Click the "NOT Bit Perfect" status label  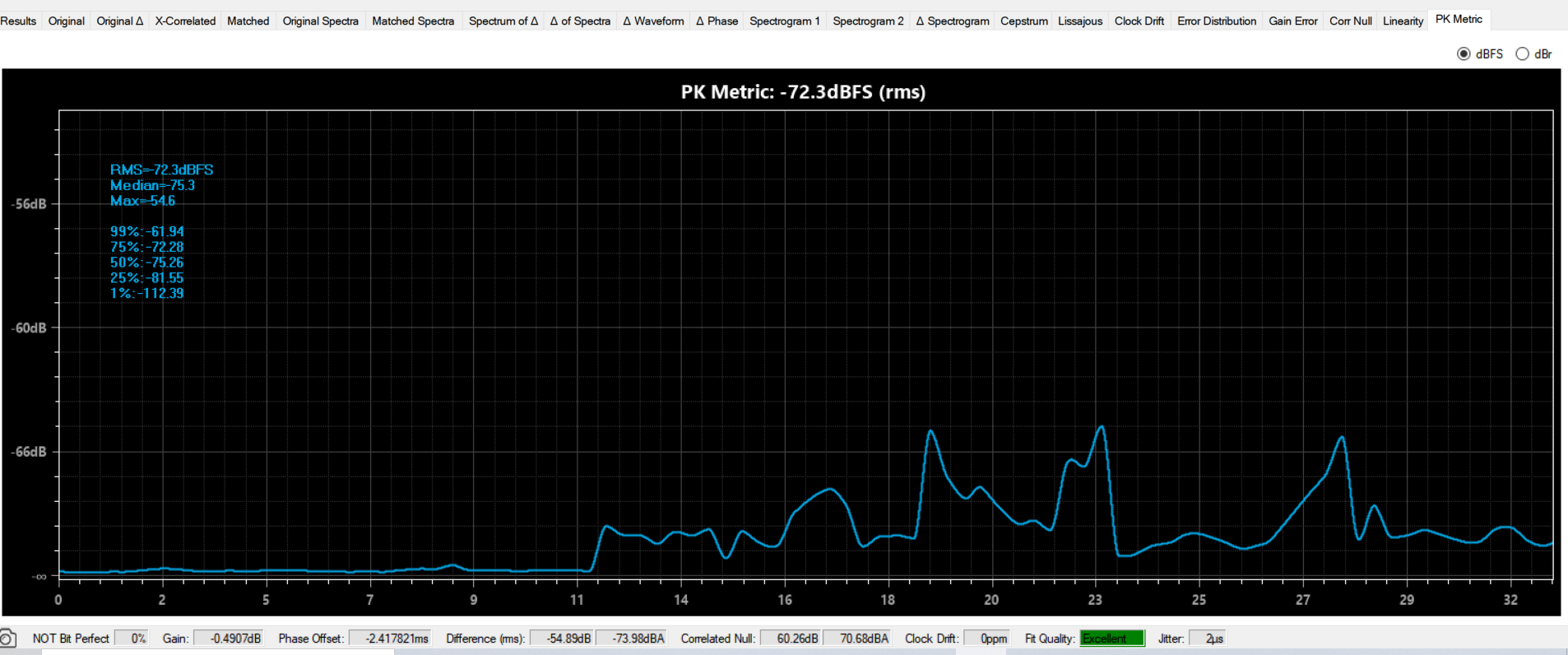(71, 639)
